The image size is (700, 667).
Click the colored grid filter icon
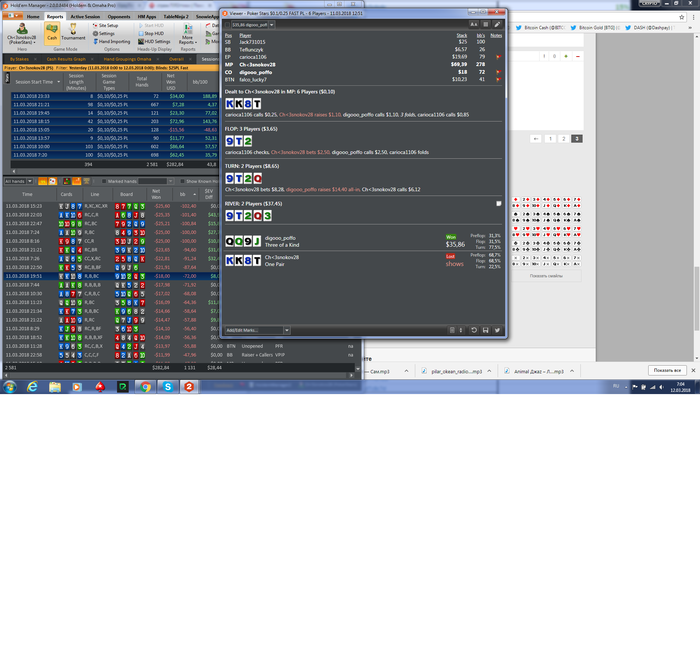(x=67, y=181)
